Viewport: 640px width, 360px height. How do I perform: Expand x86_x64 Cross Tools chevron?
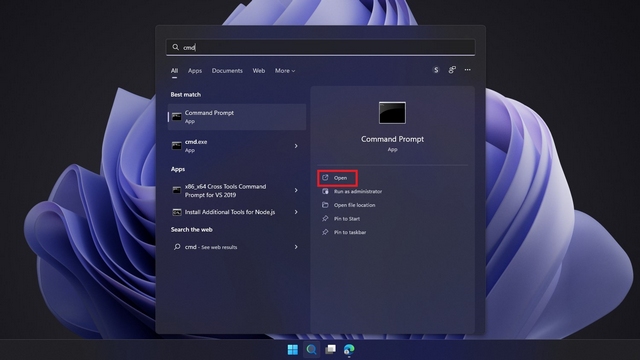point(296,190)
